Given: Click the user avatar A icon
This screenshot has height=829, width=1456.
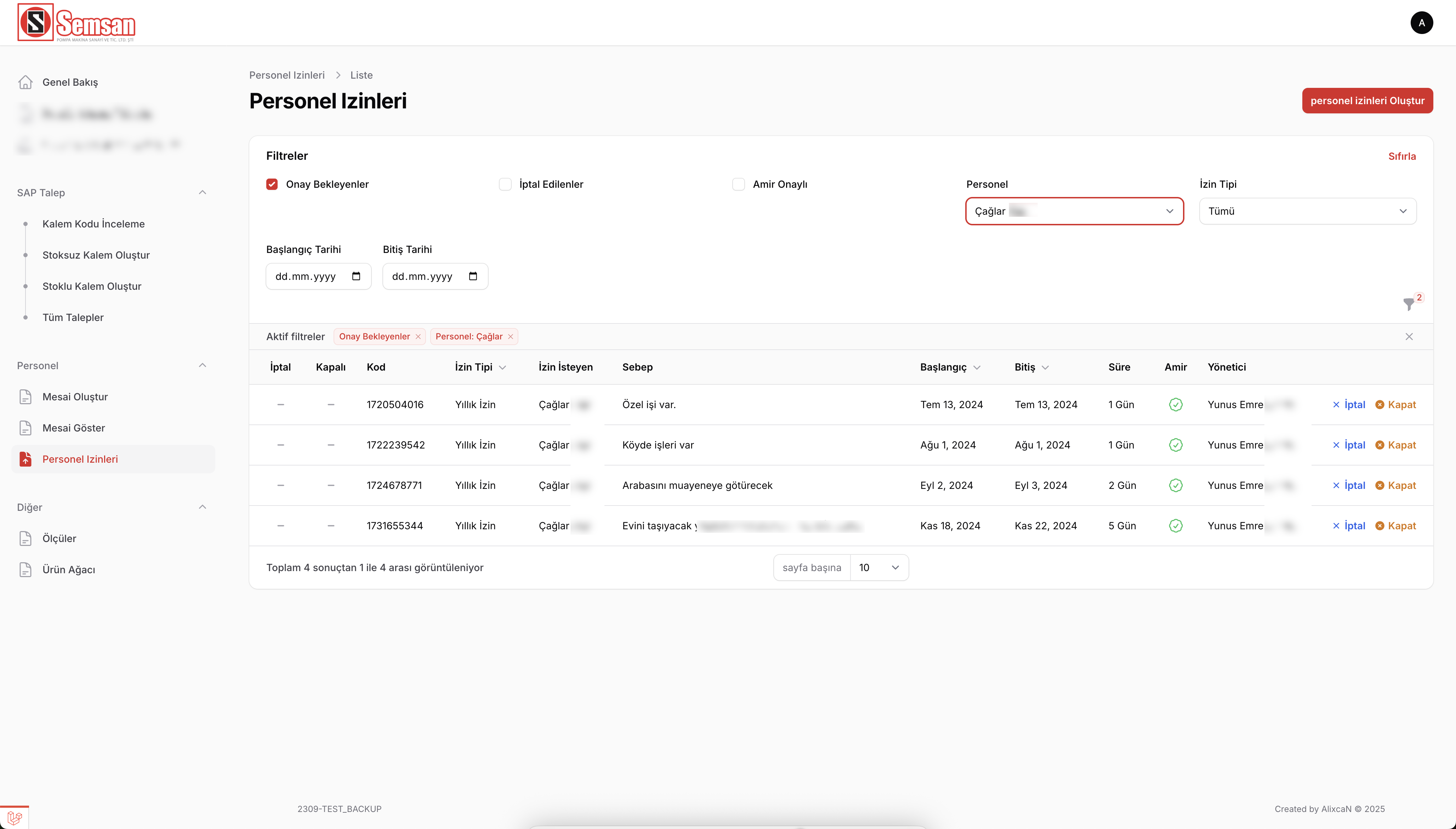Looking at the screenshot, I should 1421,23.
